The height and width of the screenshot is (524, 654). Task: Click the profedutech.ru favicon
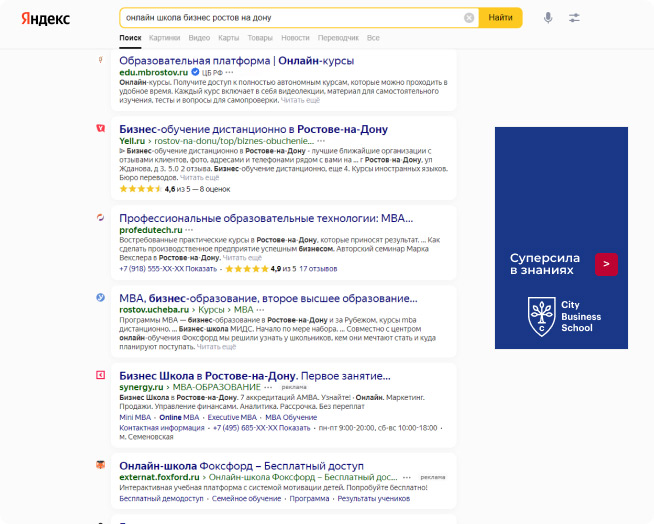(100, 217)
